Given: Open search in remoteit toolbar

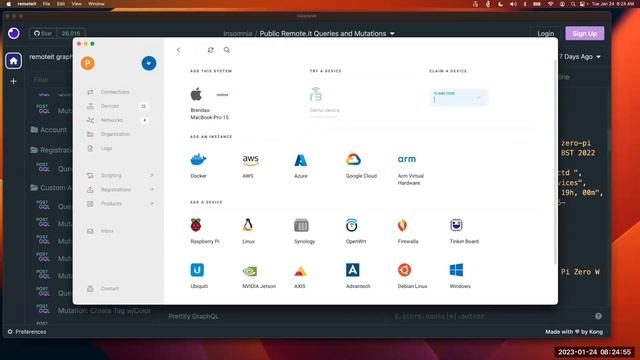Looking at the screenshot, I should tap(227, 50).
